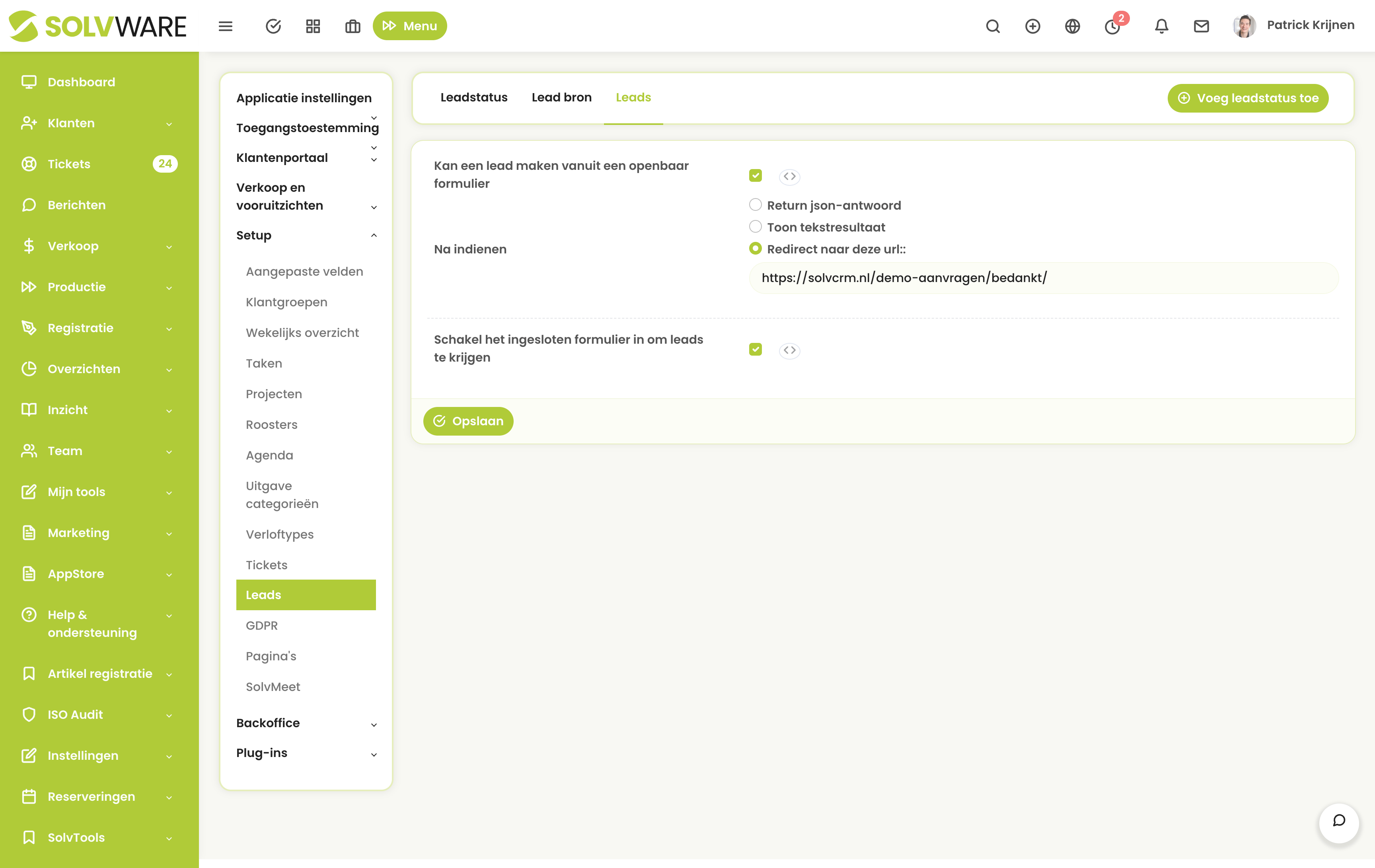
Task: Uncheck public form lead creation checkbox
Action: [x=755, y=175]
